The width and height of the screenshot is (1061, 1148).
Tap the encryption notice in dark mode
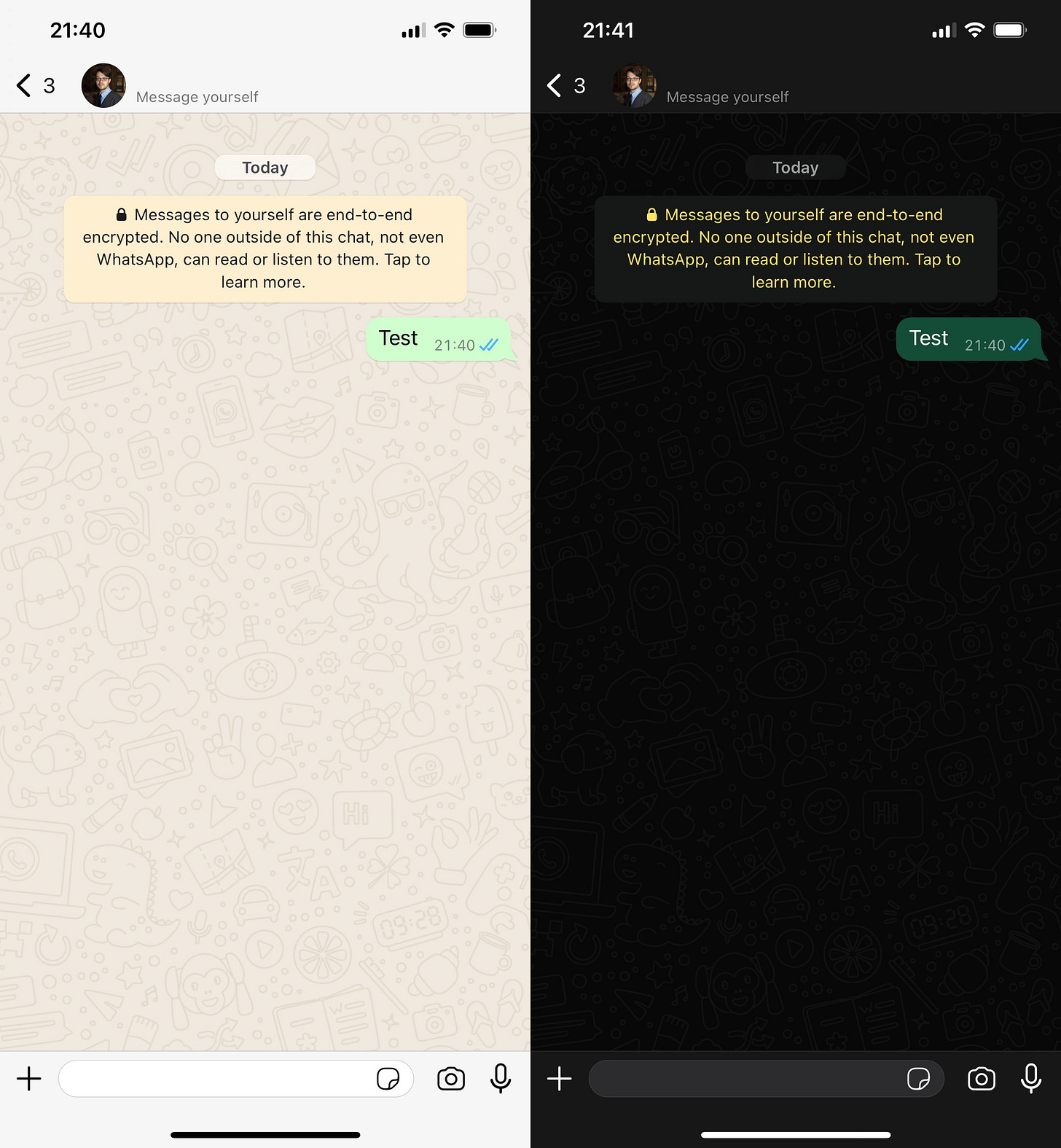(x=796, y=249)
